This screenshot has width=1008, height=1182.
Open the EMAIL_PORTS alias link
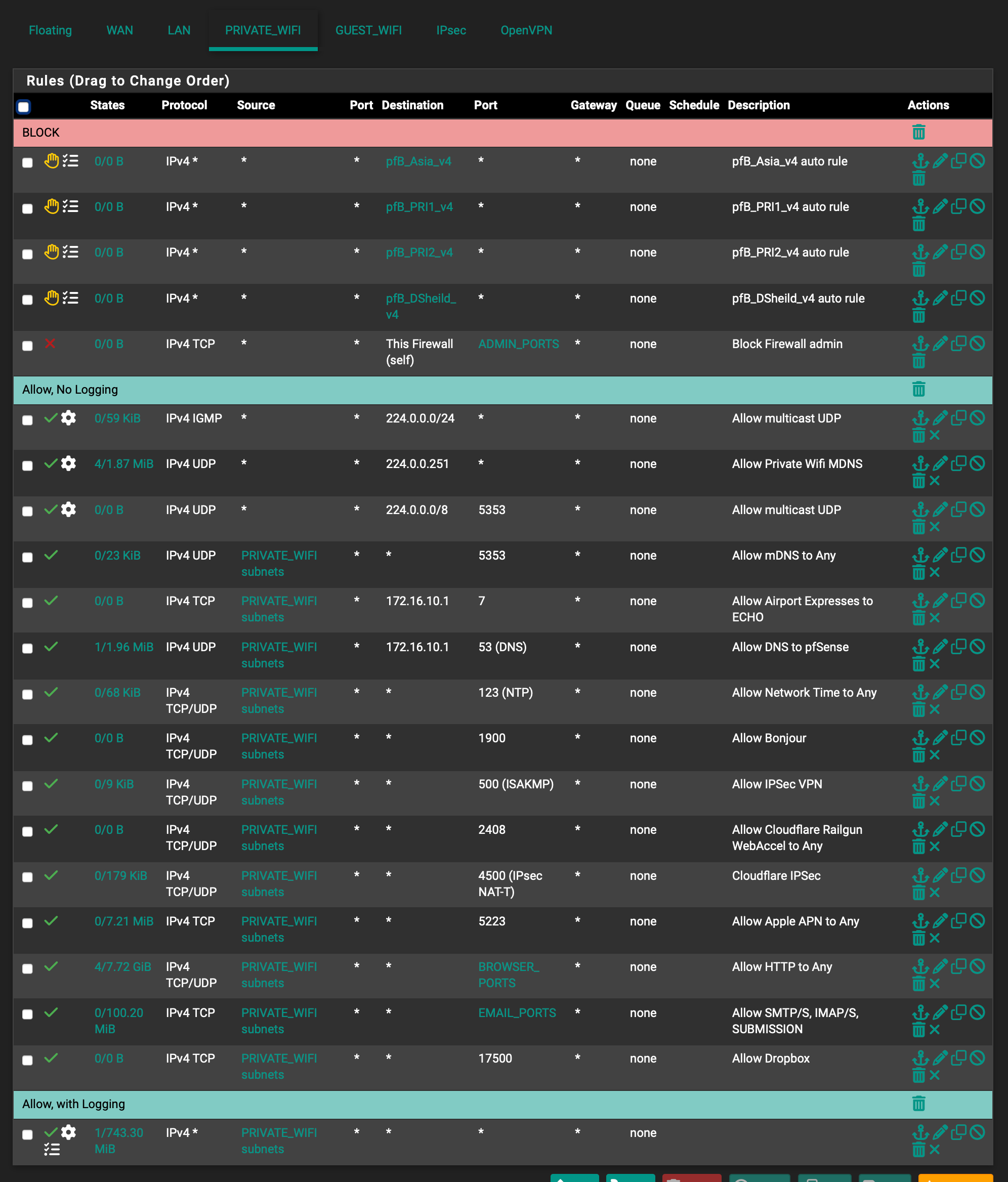517,1012
